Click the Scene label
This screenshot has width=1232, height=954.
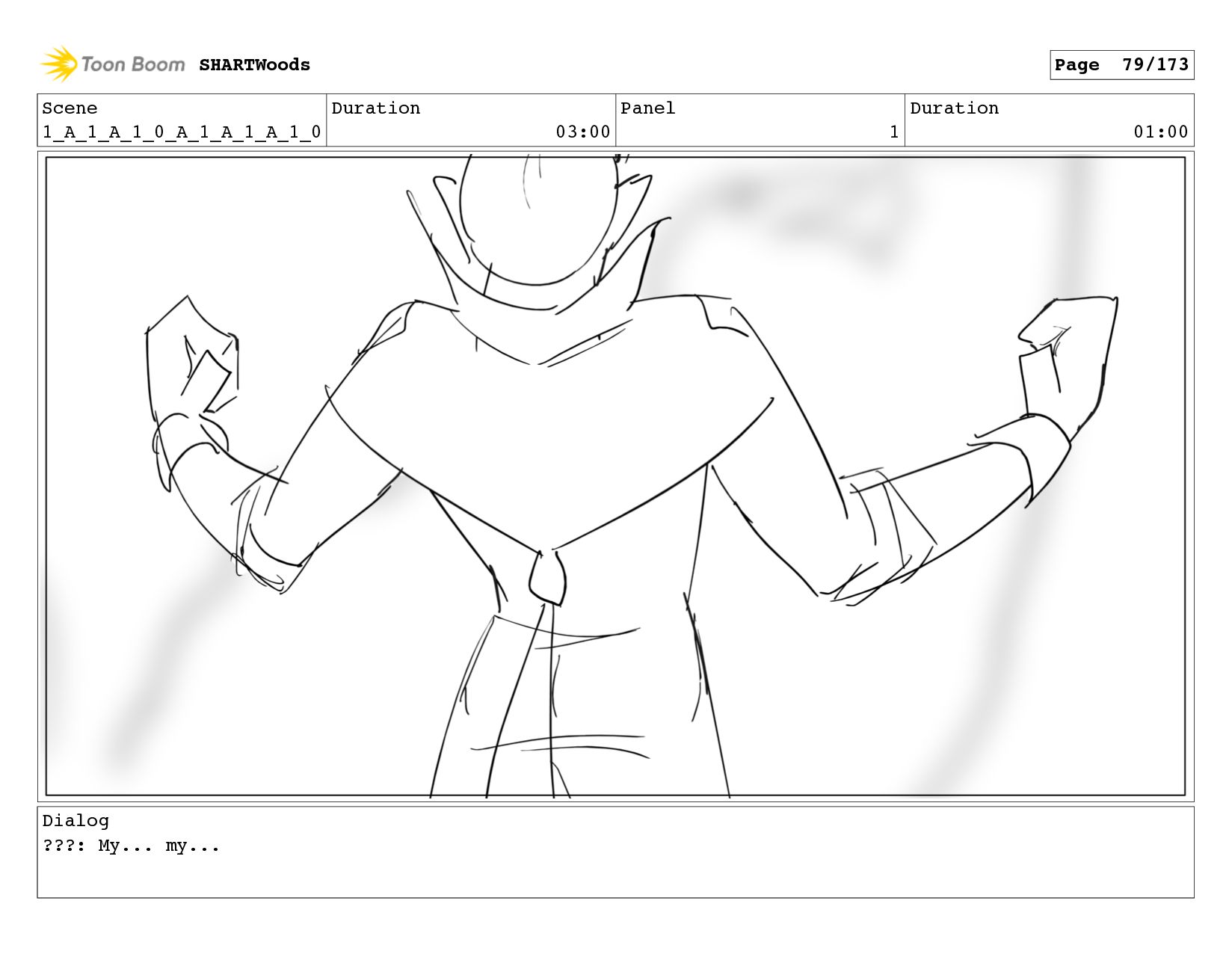[70, 108]
